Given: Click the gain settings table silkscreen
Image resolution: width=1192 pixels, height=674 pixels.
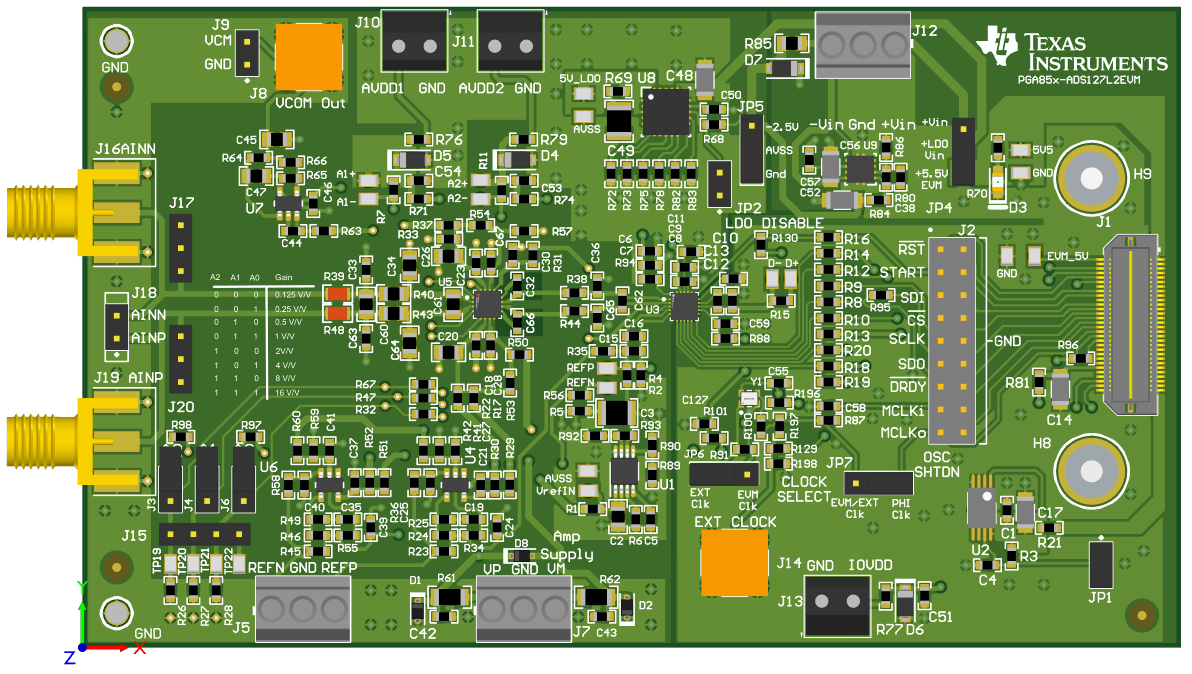Looking at the screenshot, I should pos(252,335).
